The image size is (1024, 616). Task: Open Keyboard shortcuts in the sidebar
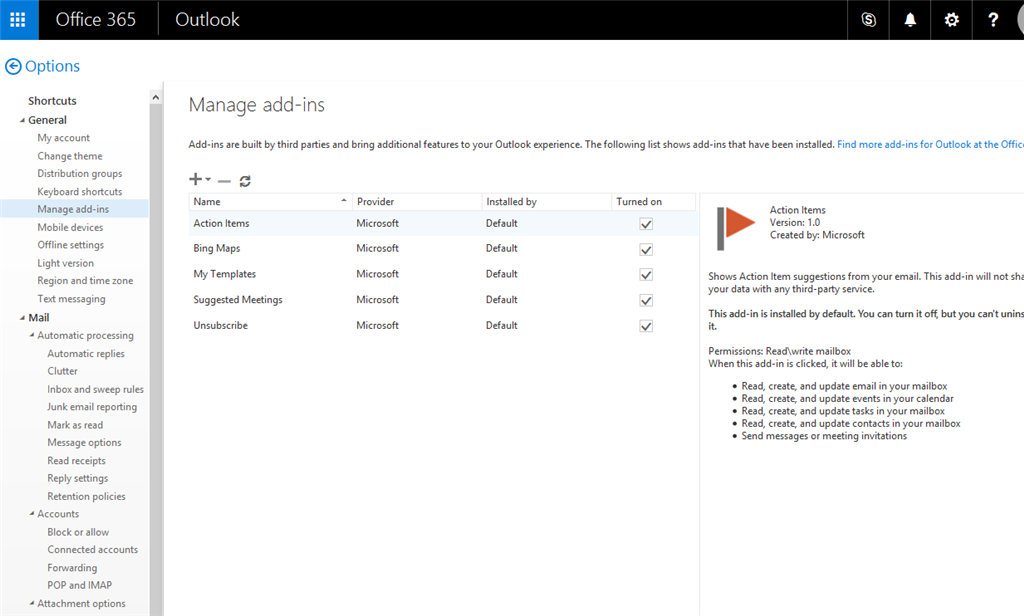(x=80, y=192)
